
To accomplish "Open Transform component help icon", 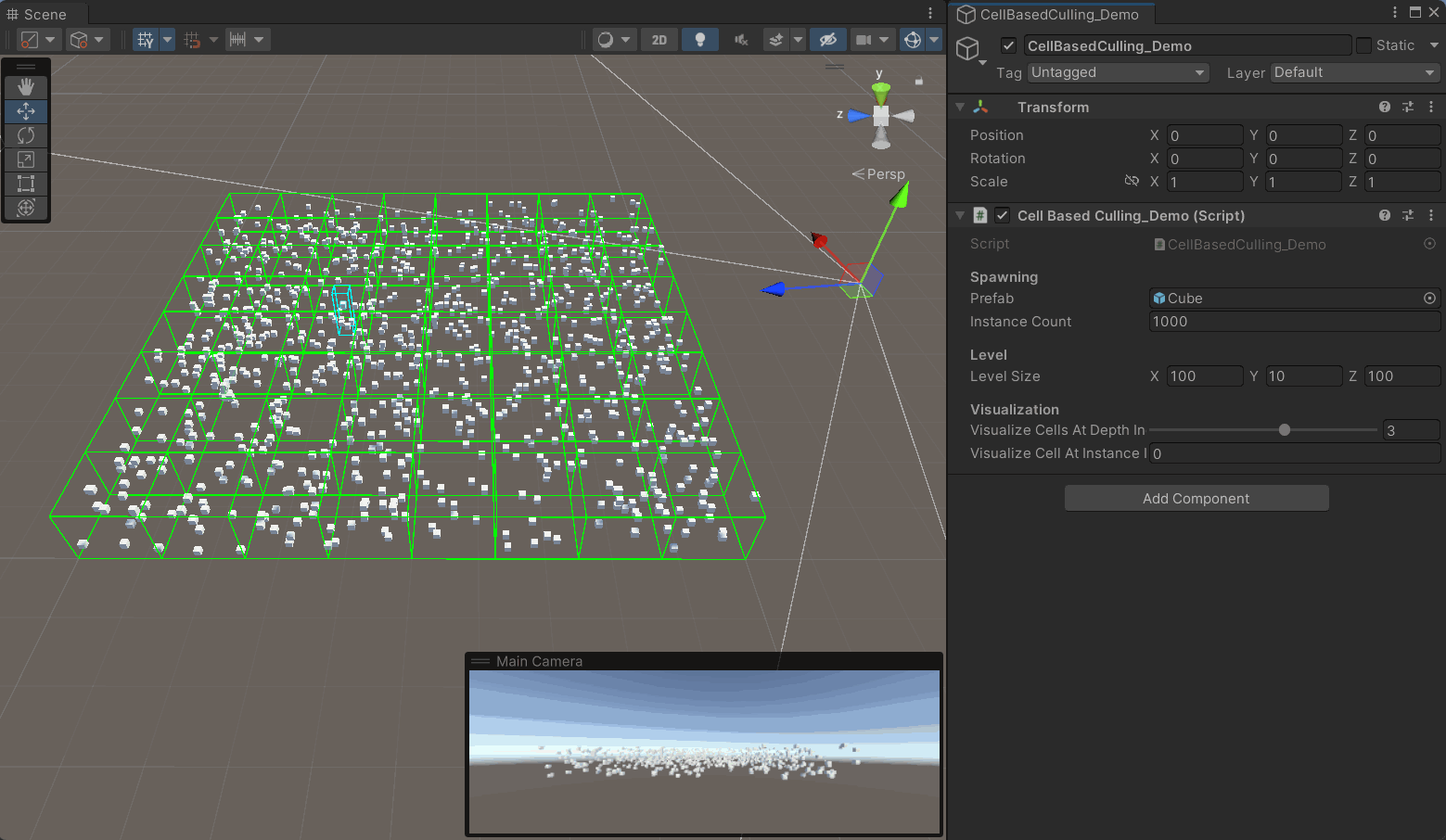I will (1385, 108).
